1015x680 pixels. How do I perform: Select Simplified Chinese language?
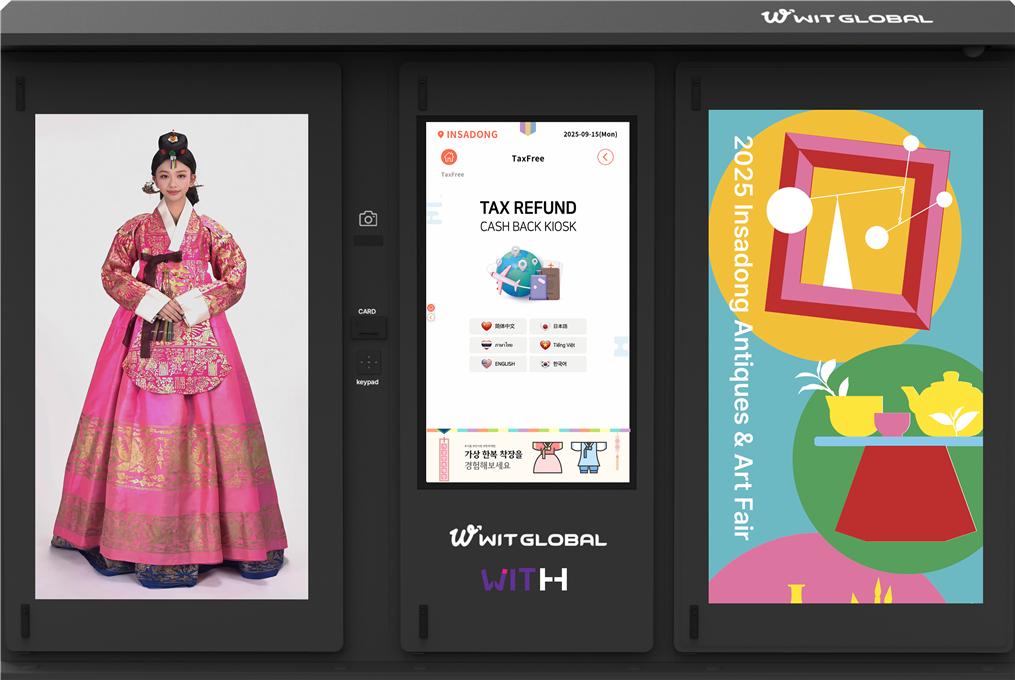(x=498, y=326)
